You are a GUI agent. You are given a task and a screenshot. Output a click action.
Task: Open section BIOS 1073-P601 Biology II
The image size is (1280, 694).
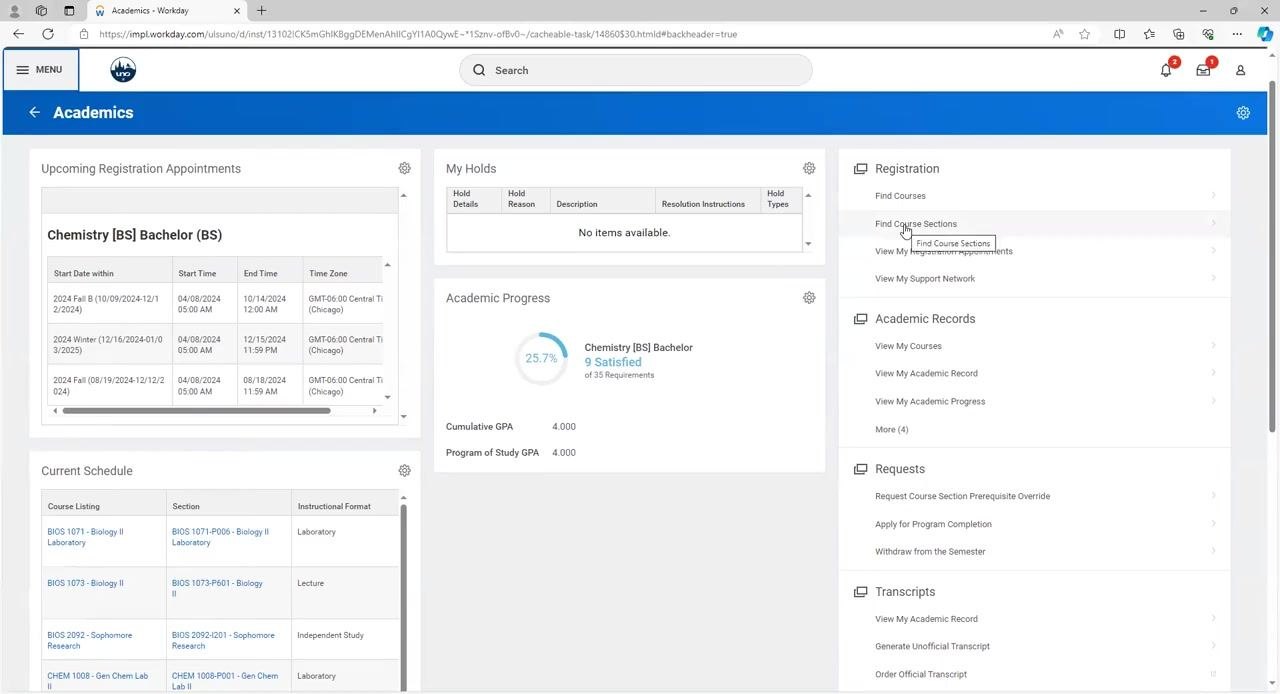tap(217, 588)
